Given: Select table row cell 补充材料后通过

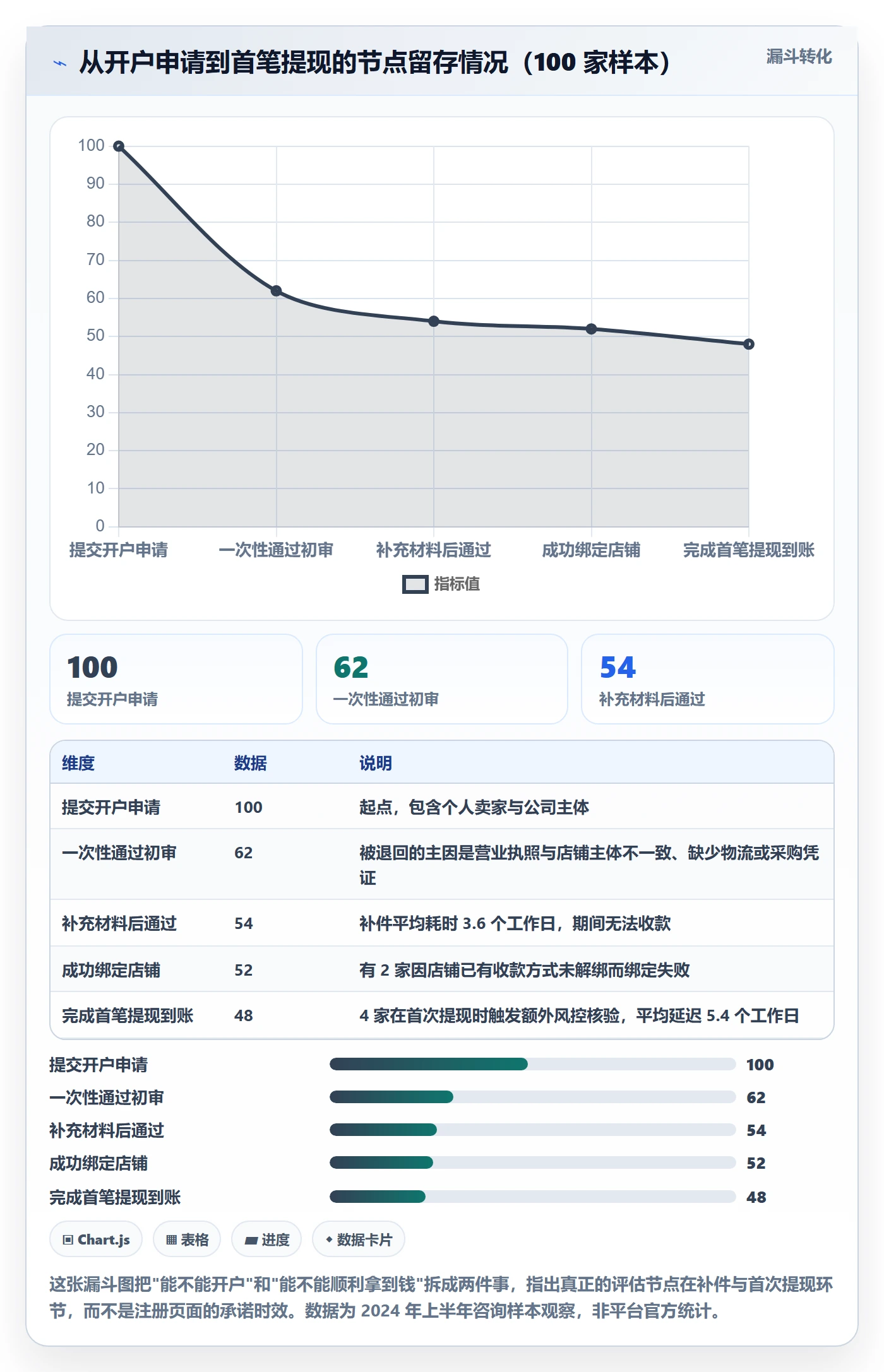Looking at the screenshot, I should 119,924.
